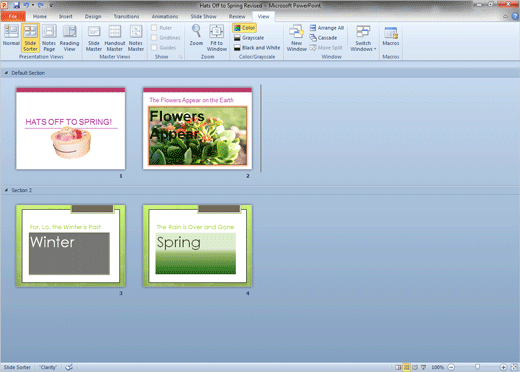Viewport: 520px width, 372px height.
Task: Click the 100% zoom level button
Action: (437, 367)
